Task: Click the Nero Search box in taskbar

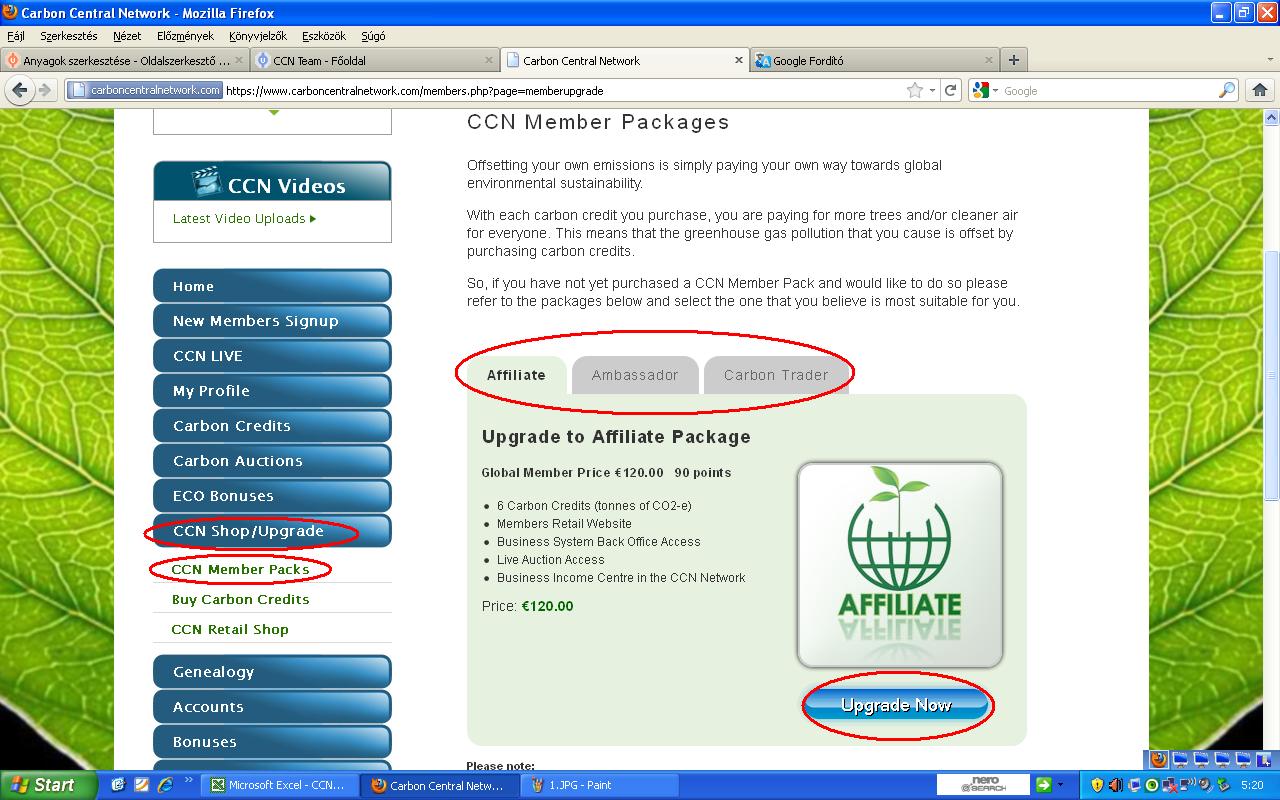Action: tap(983, 785)
